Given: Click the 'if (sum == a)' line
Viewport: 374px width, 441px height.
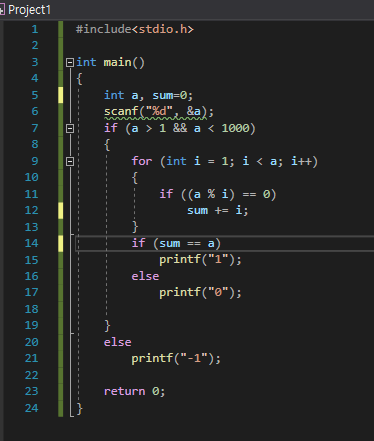Looking at the screenshot, I should tap(176, 243).
